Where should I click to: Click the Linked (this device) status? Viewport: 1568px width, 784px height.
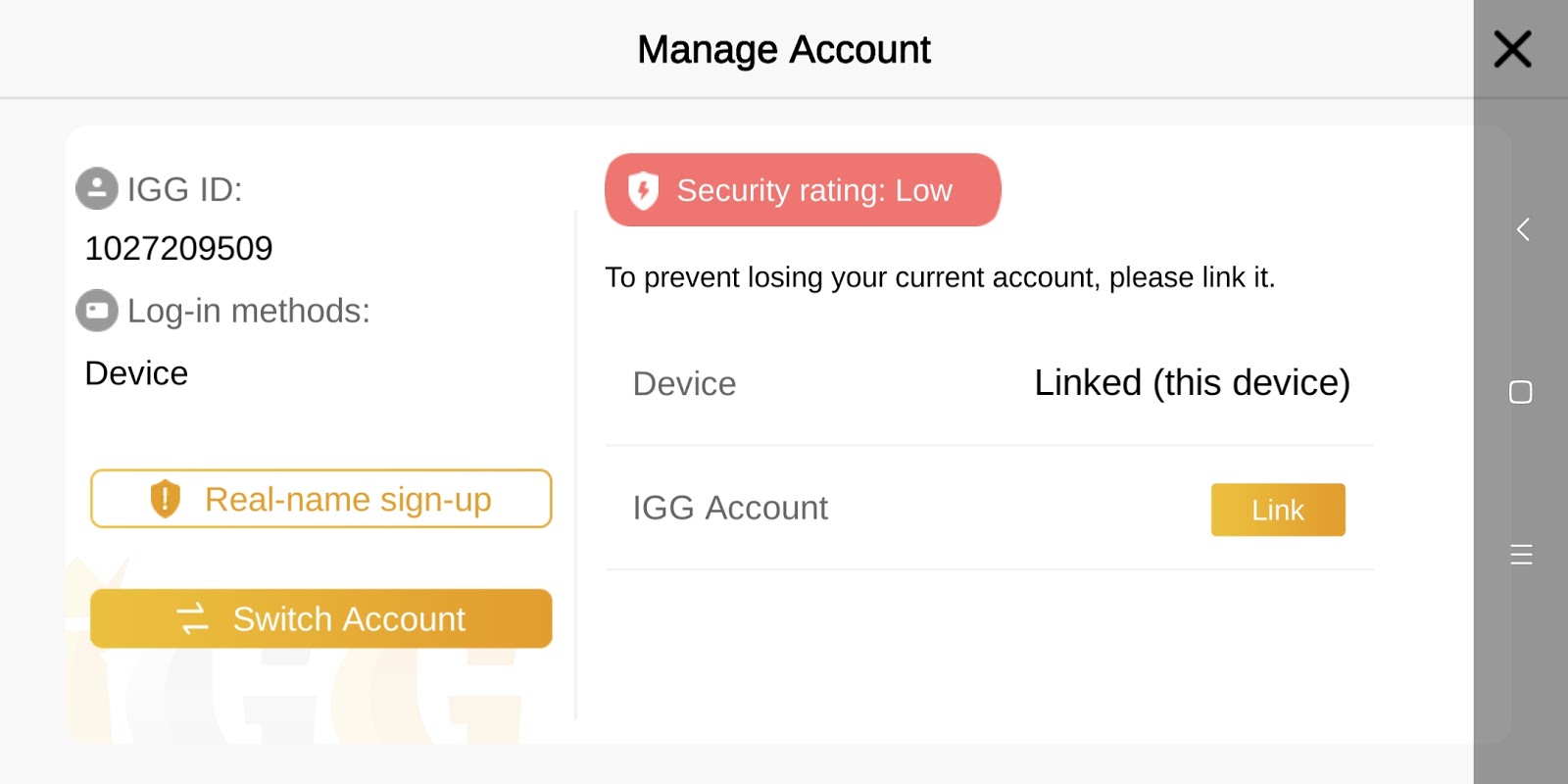[1192, 383]
